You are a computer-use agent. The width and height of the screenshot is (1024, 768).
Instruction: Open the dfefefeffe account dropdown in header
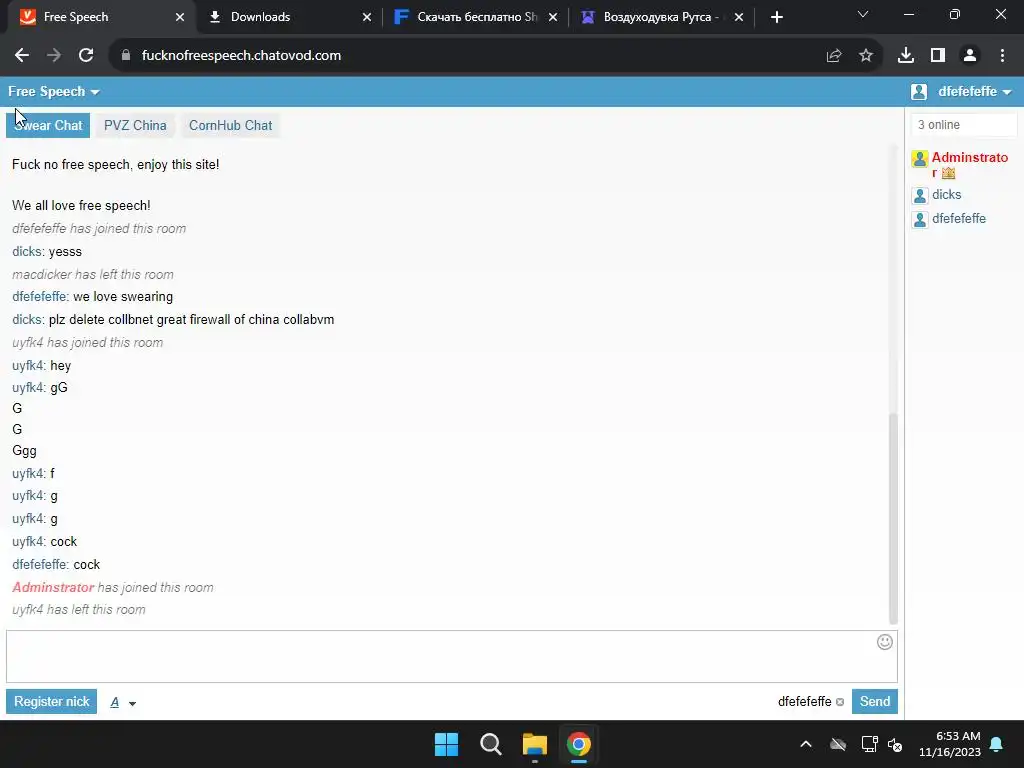click(974, 91)
